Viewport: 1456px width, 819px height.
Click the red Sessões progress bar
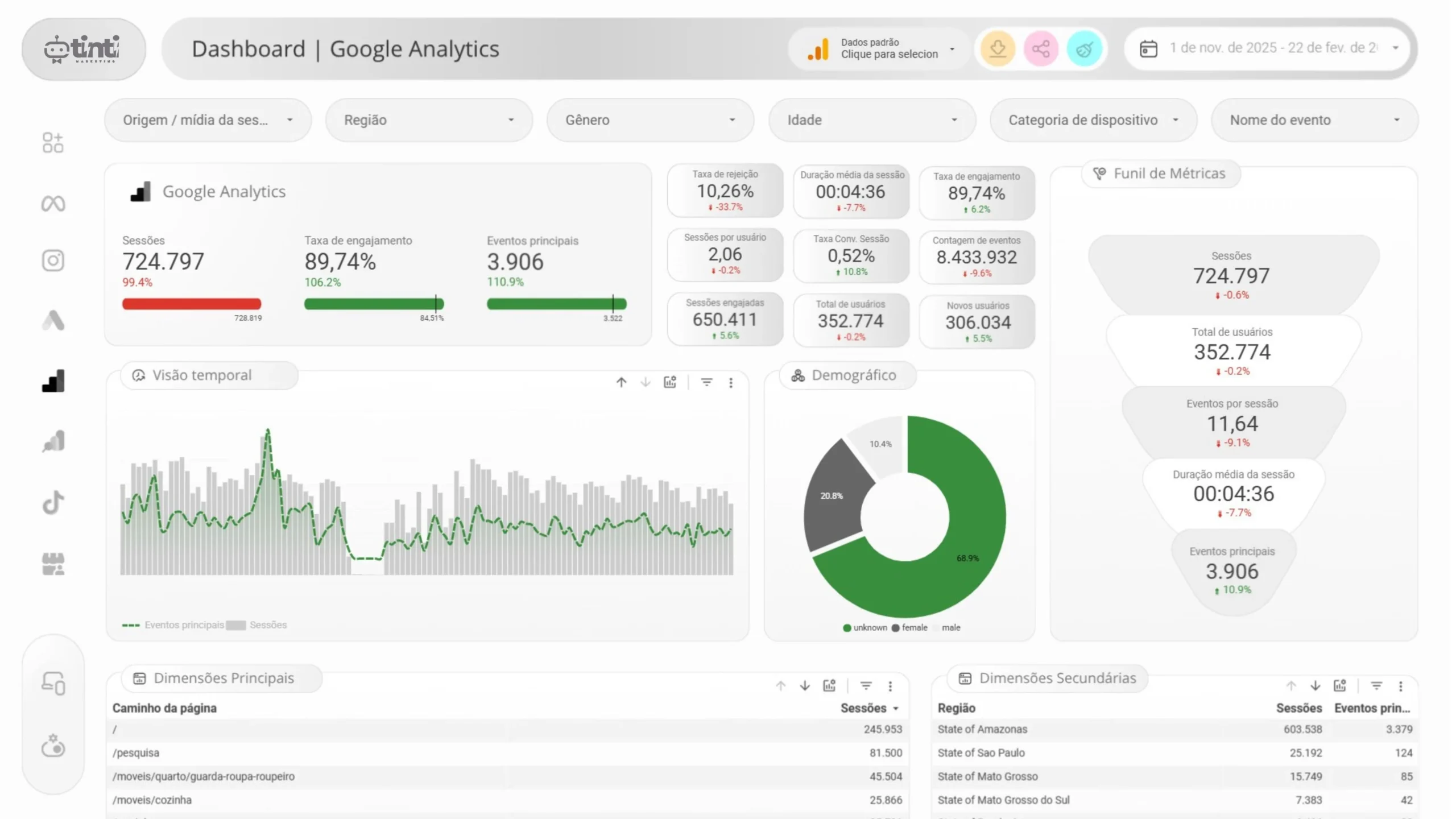click(x=192, y=304)
